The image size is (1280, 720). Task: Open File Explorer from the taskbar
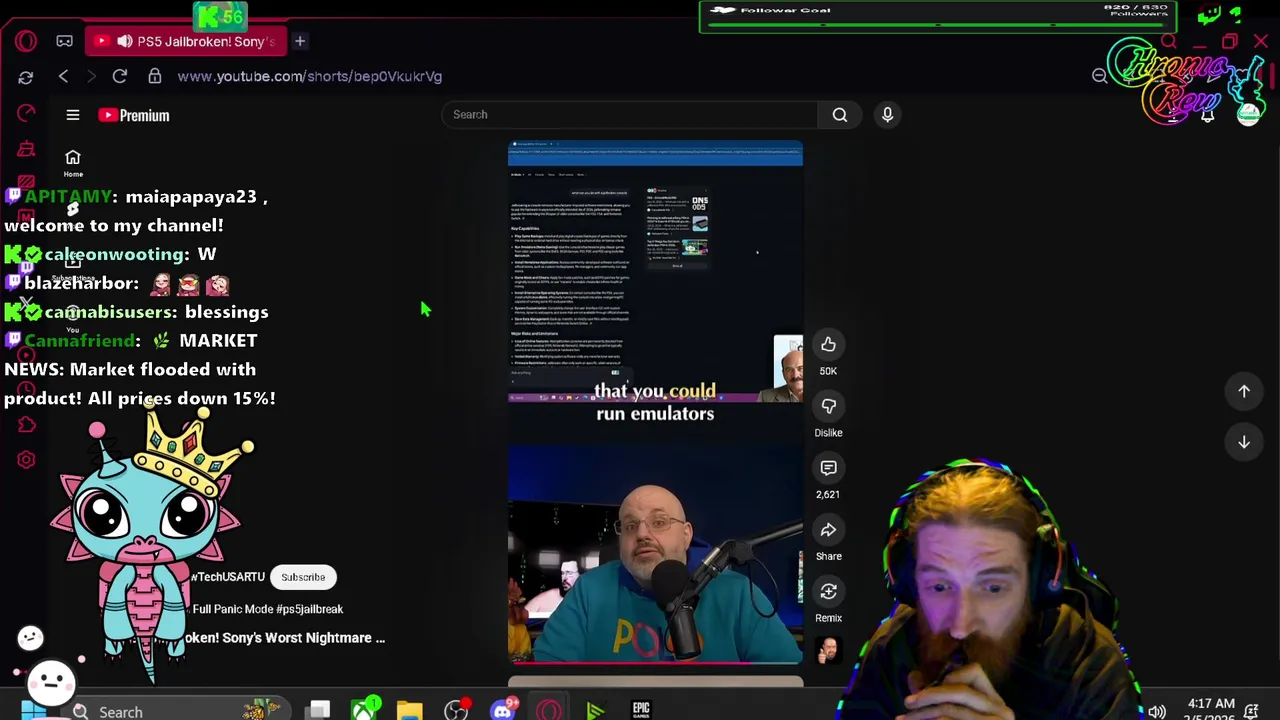(x=410, y=711)
